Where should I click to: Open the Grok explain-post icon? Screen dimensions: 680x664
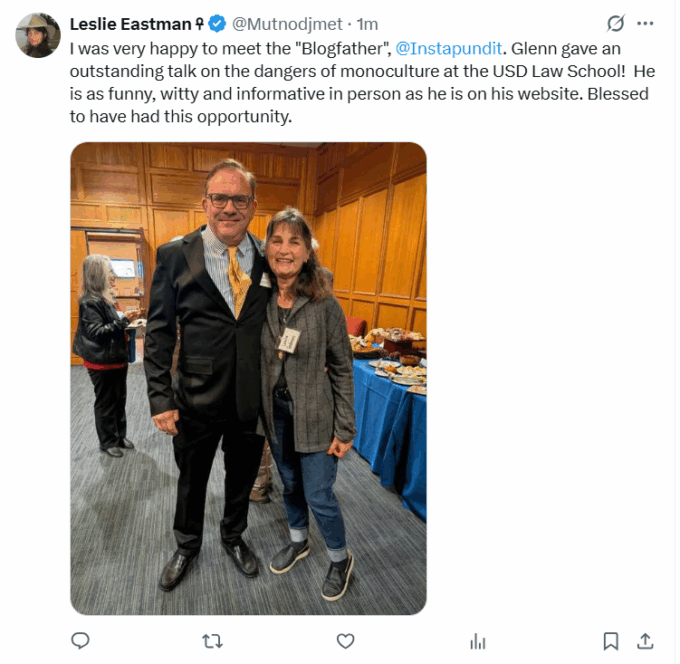tap(616, 23)
